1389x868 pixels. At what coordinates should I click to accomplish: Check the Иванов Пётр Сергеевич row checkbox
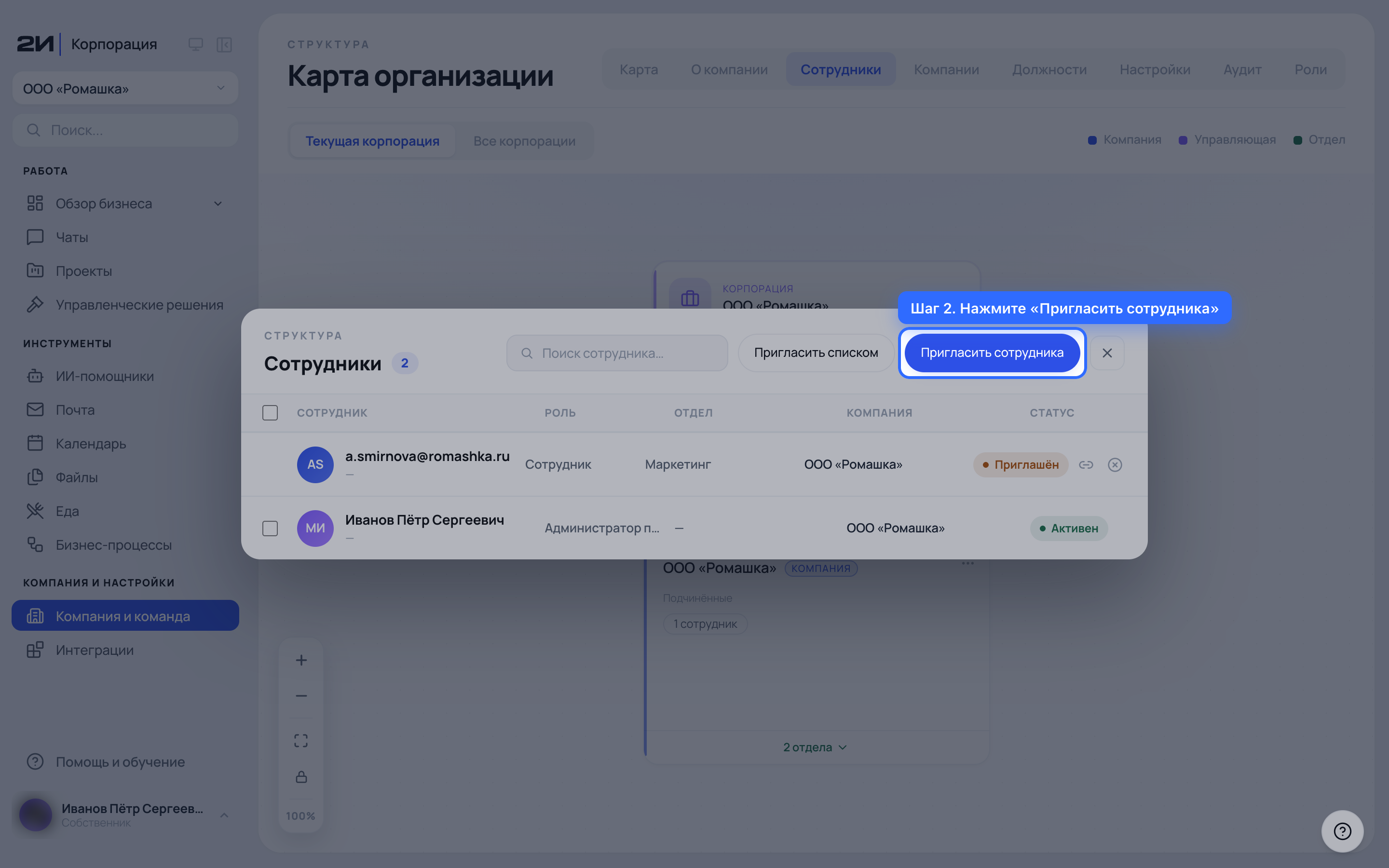[270, 528]
